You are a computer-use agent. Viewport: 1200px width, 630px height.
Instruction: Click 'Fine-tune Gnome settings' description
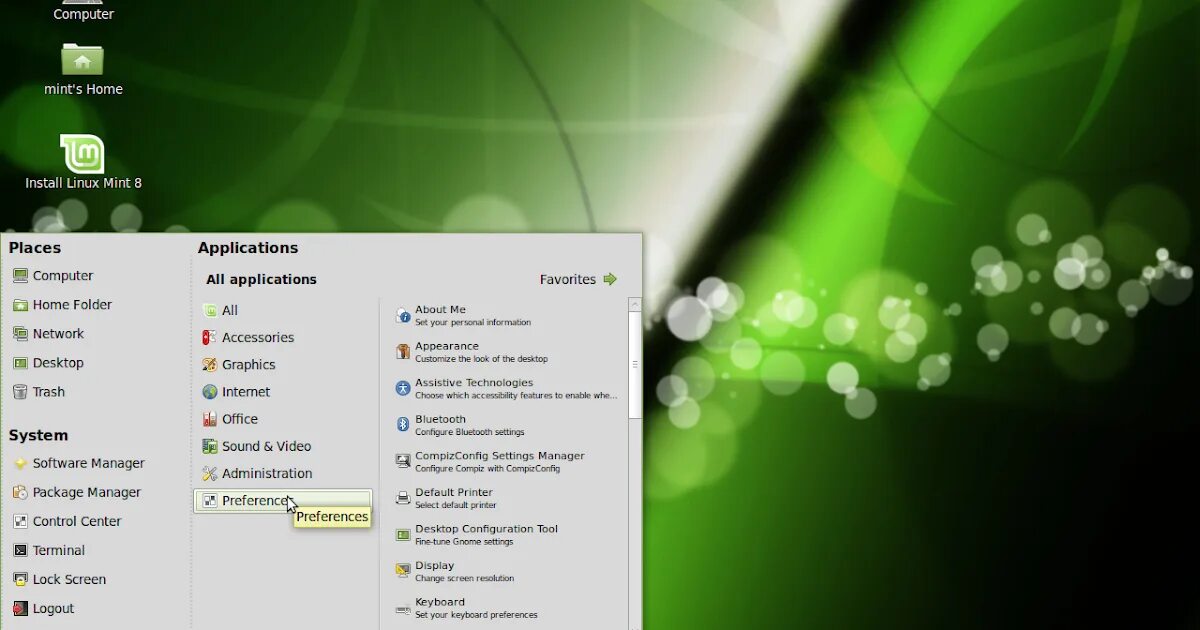coord(464,542)
